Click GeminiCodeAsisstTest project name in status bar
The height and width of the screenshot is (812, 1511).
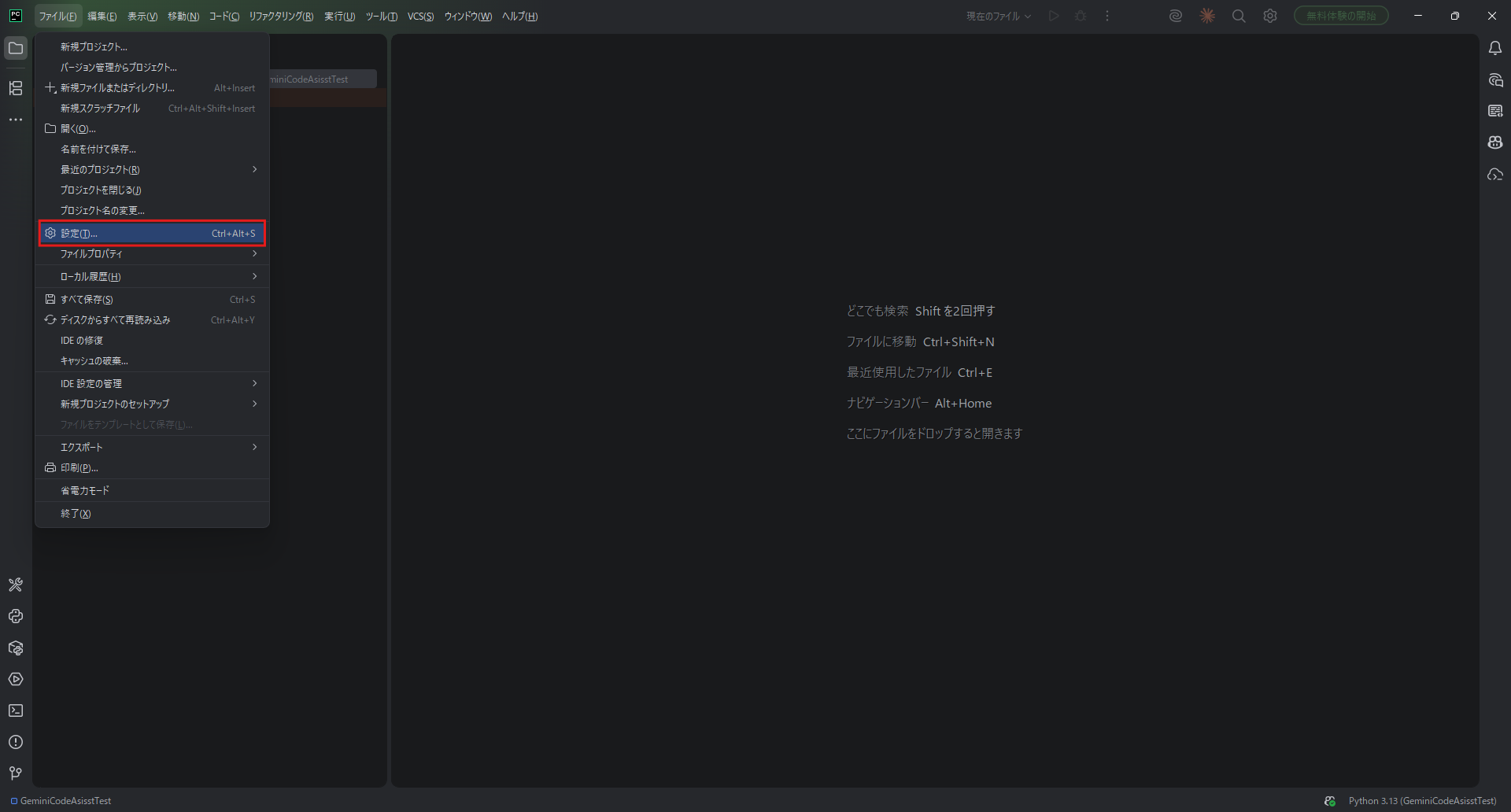coord(65,801)
